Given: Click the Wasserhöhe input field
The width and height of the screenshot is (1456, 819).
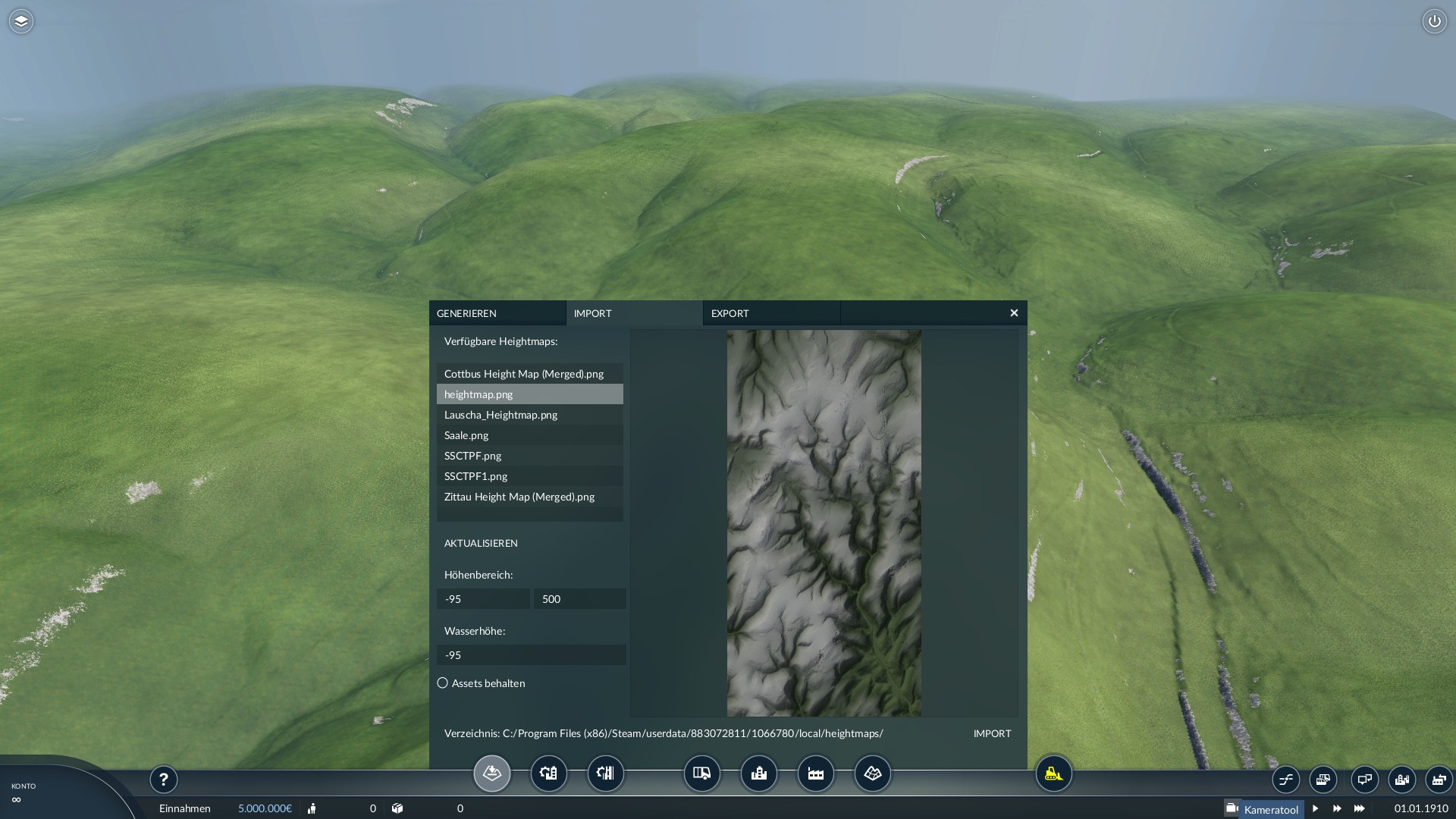Looking at the screenshot, I should click(532, 655).
